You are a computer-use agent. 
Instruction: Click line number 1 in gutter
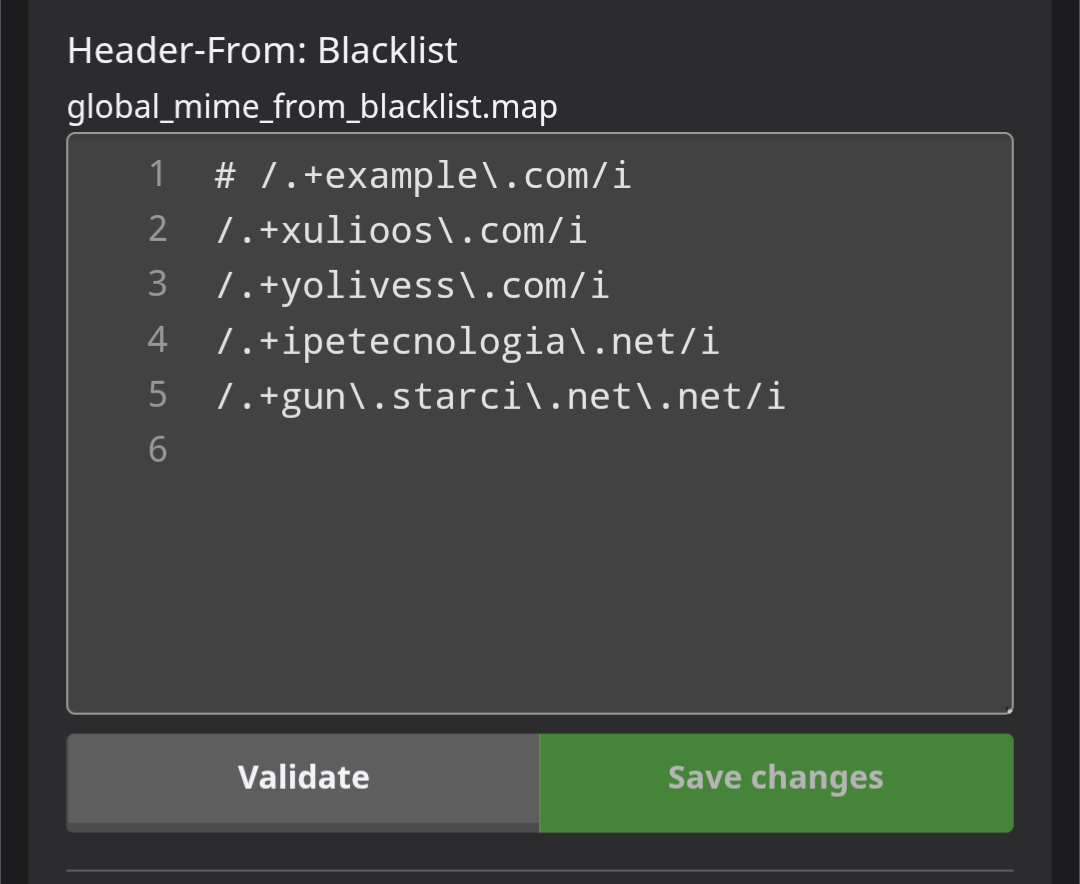point(157,175)
